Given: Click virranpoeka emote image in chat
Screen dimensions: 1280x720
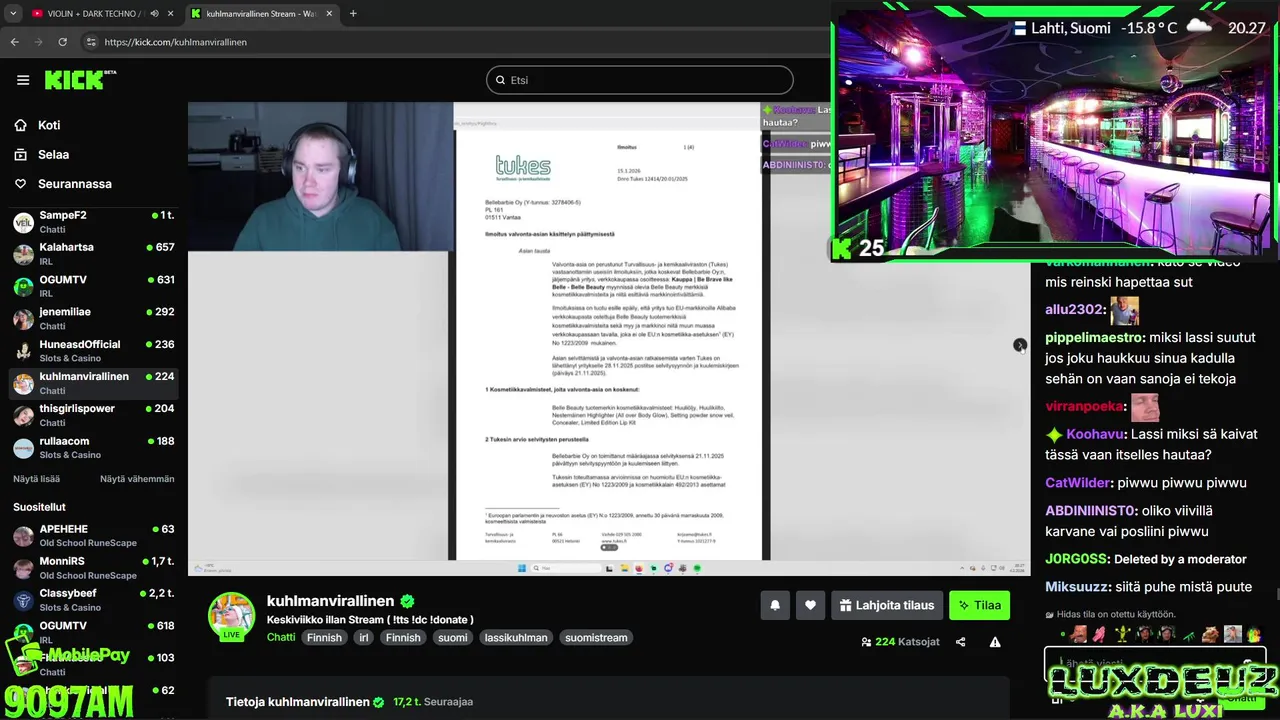Looking at the screenshot, I should [1144, 407].
